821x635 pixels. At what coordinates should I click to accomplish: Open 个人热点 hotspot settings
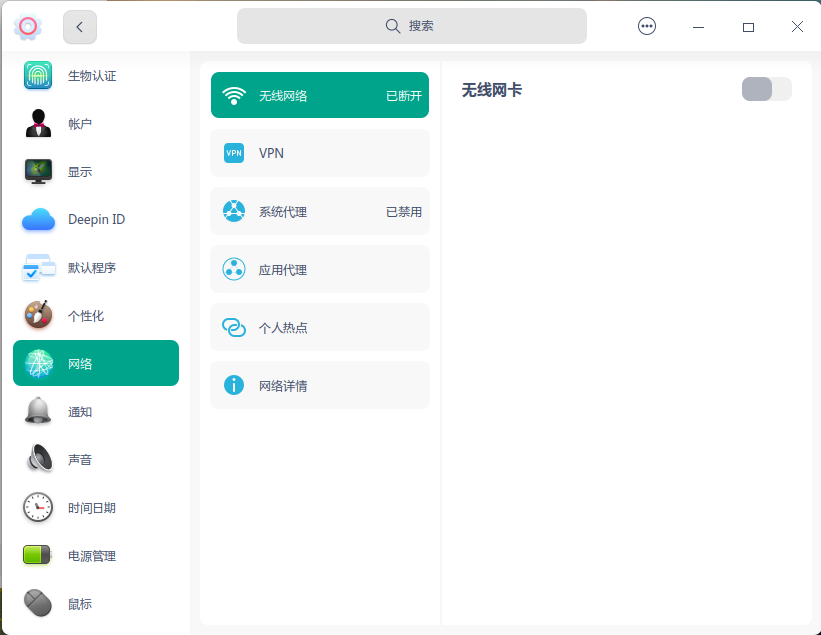click(233, 327)
